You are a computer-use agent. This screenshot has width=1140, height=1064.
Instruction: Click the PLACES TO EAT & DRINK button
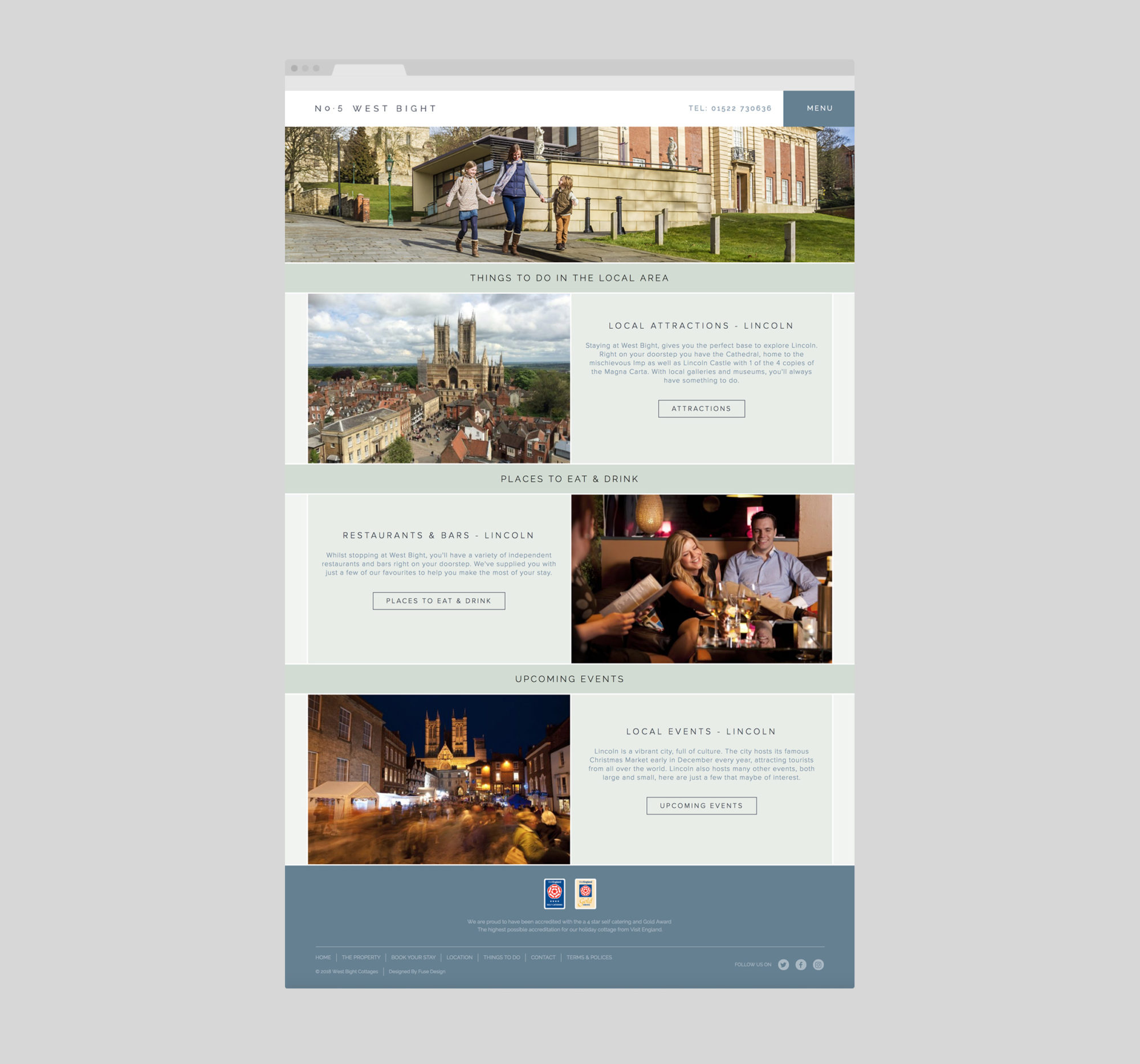[438, 601]
